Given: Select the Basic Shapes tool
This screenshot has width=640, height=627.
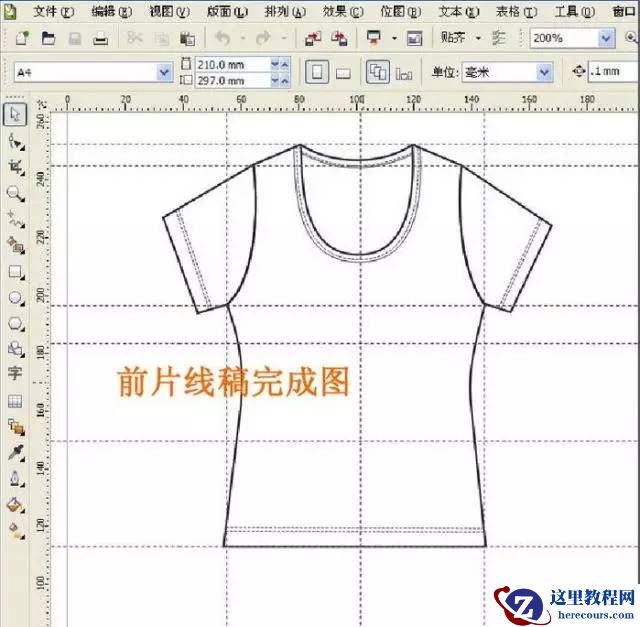Looking at the screenshot, I should [x=16, y=349].
